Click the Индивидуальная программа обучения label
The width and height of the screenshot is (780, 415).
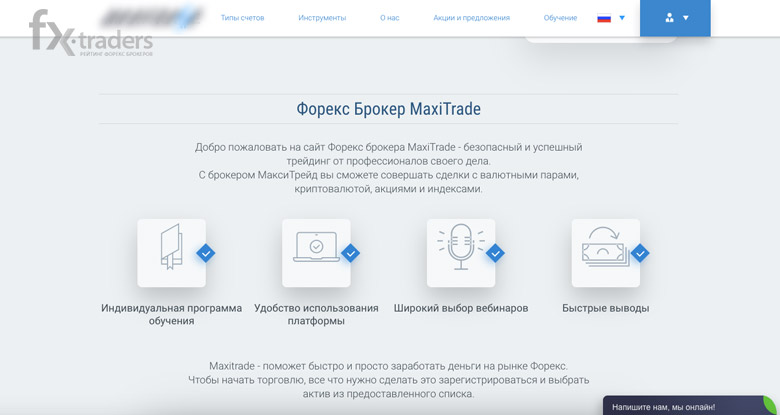click(x=172, y=314)
